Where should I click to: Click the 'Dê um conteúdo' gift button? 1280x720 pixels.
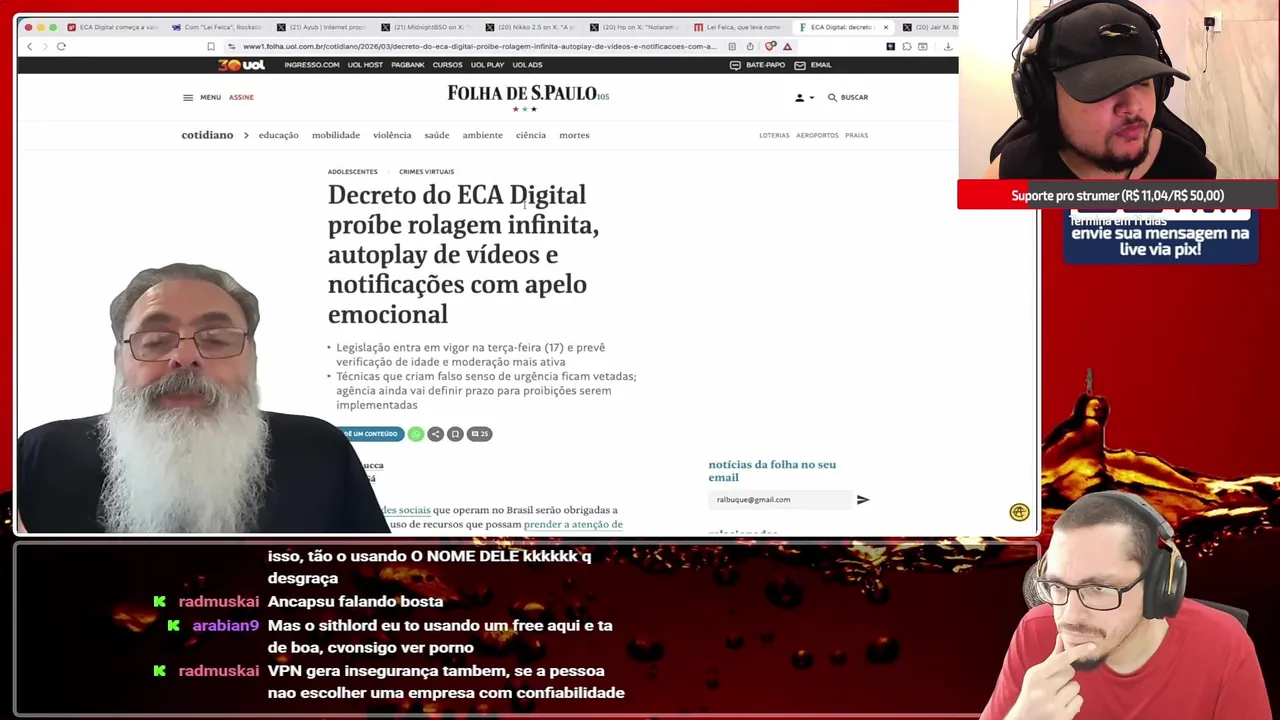pyautogui.click(x=372, y=434)
